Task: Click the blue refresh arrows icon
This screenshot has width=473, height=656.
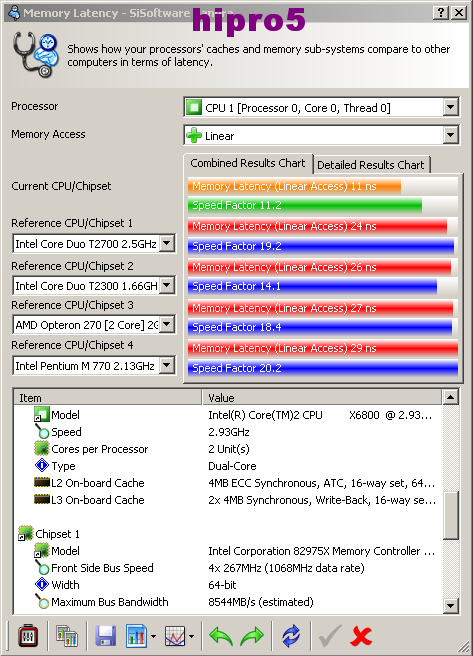Action: (x=291, y=636)
